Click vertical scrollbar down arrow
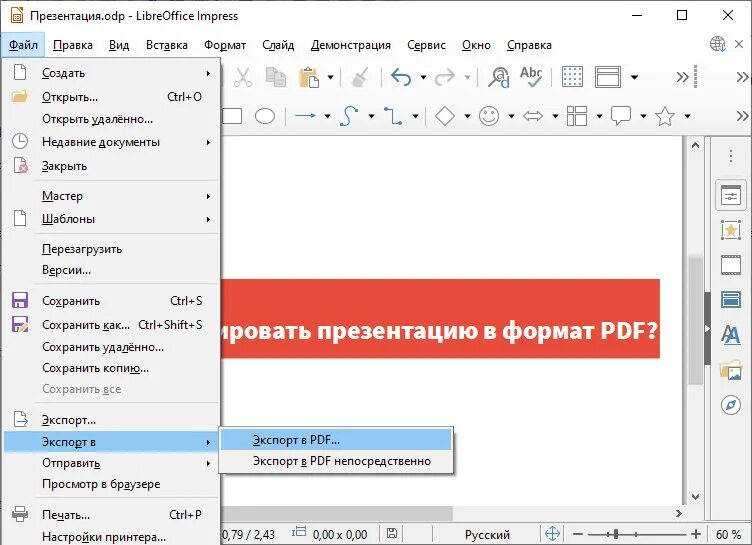Screen dimensions: 752x545 click(x=695, y=497)
